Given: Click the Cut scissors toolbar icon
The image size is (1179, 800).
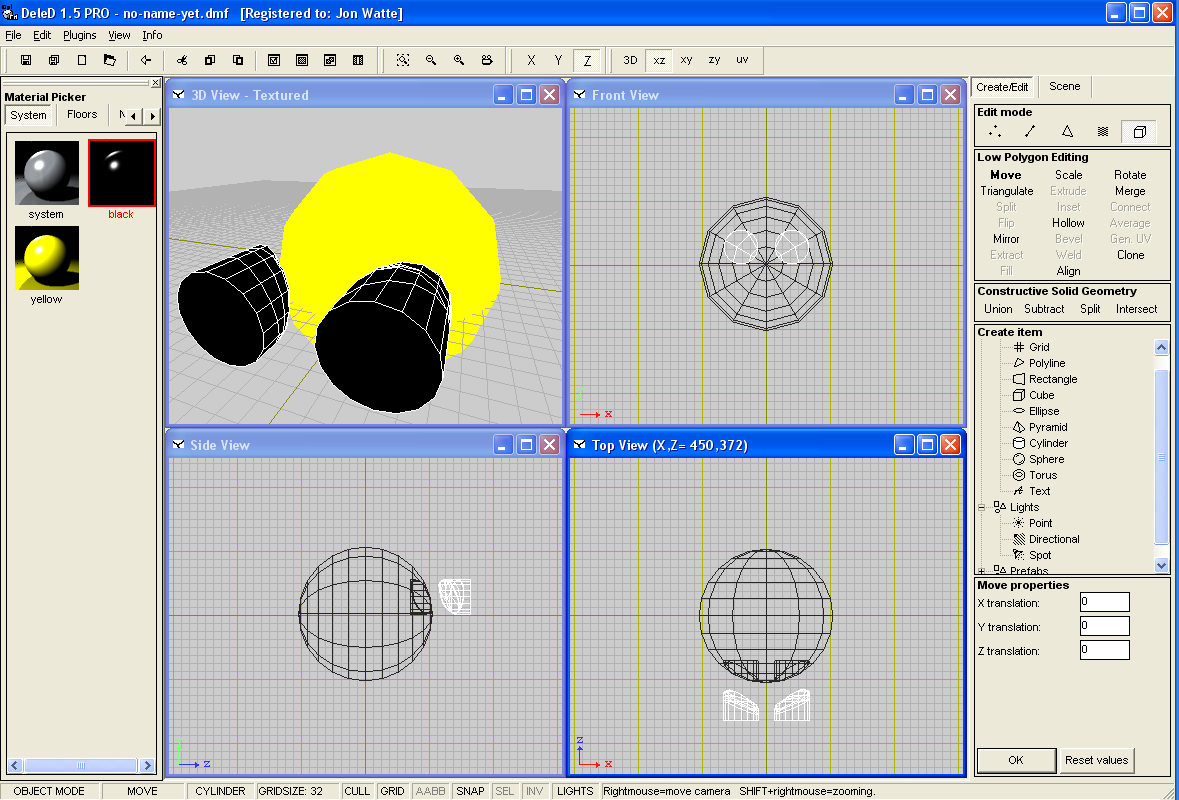Looking at the screenshot, I should (182, 60).
